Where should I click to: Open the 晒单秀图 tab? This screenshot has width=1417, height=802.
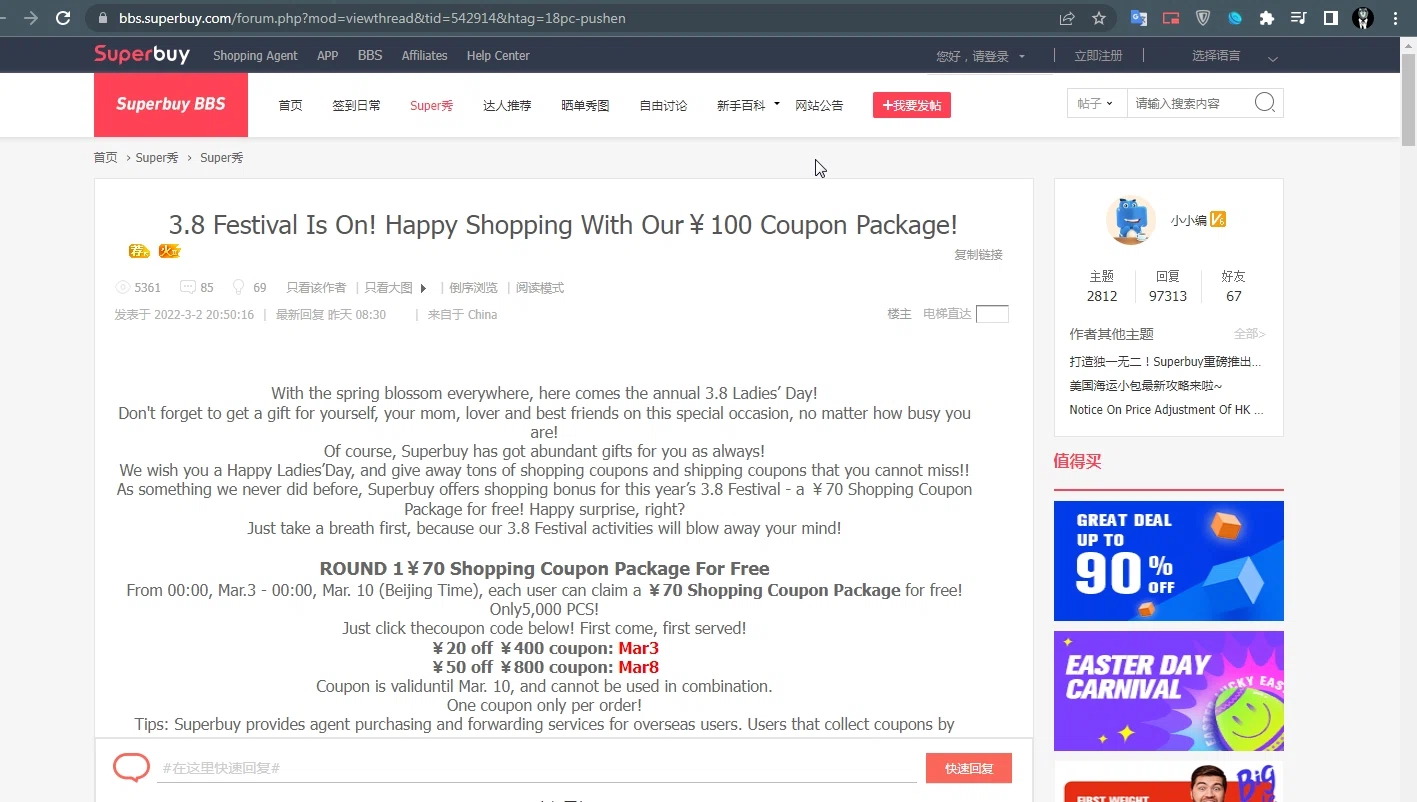[585, 105]
